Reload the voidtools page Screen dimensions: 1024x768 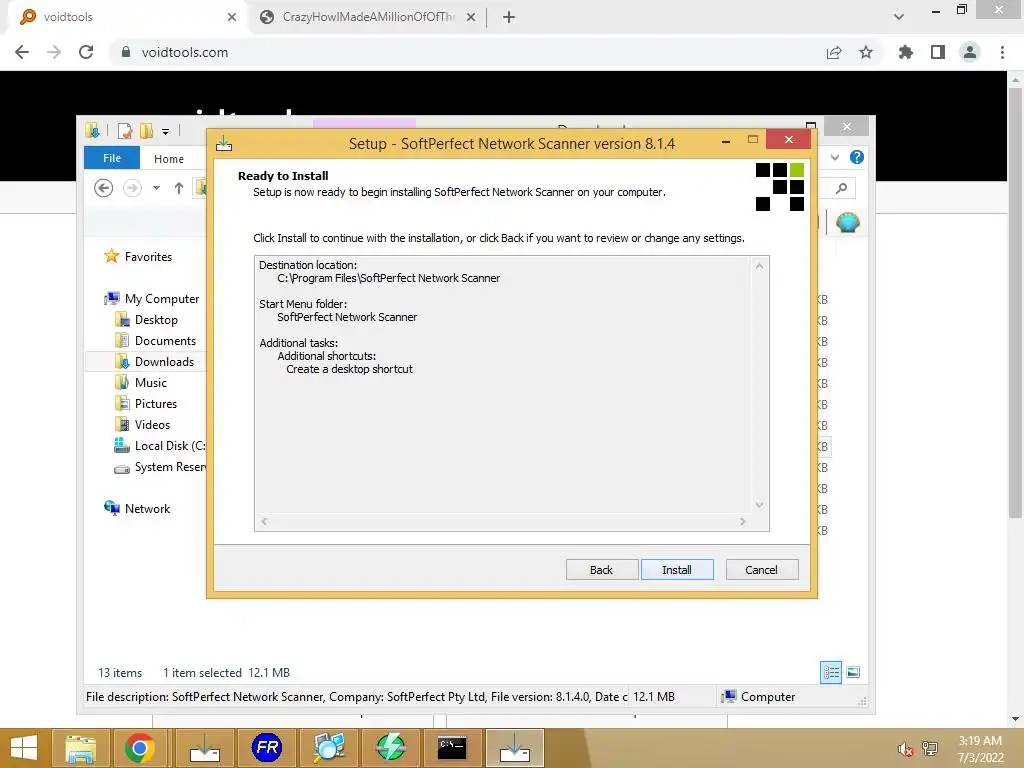pyautogui.click(x=86, y=52)
